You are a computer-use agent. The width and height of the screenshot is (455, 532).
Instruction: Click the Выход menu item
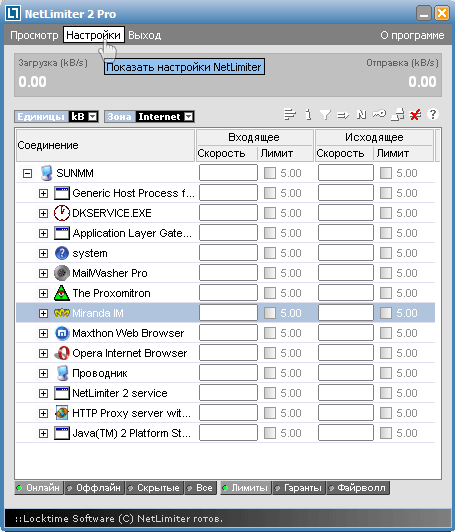pyautogui.click(x=145, y=35)
